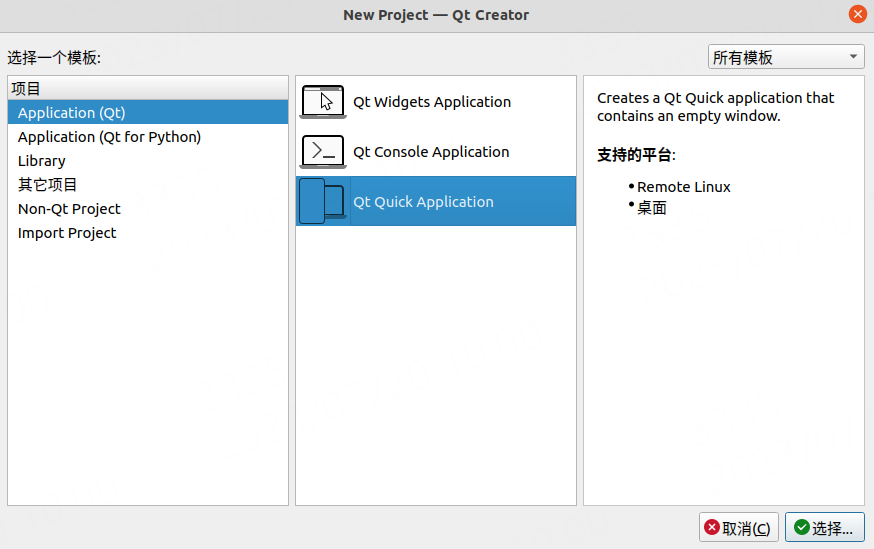This screenshot has height=549, width=874.
Task: Click the Qt Quick Application devices icon
Action: [x=323, y=201]
